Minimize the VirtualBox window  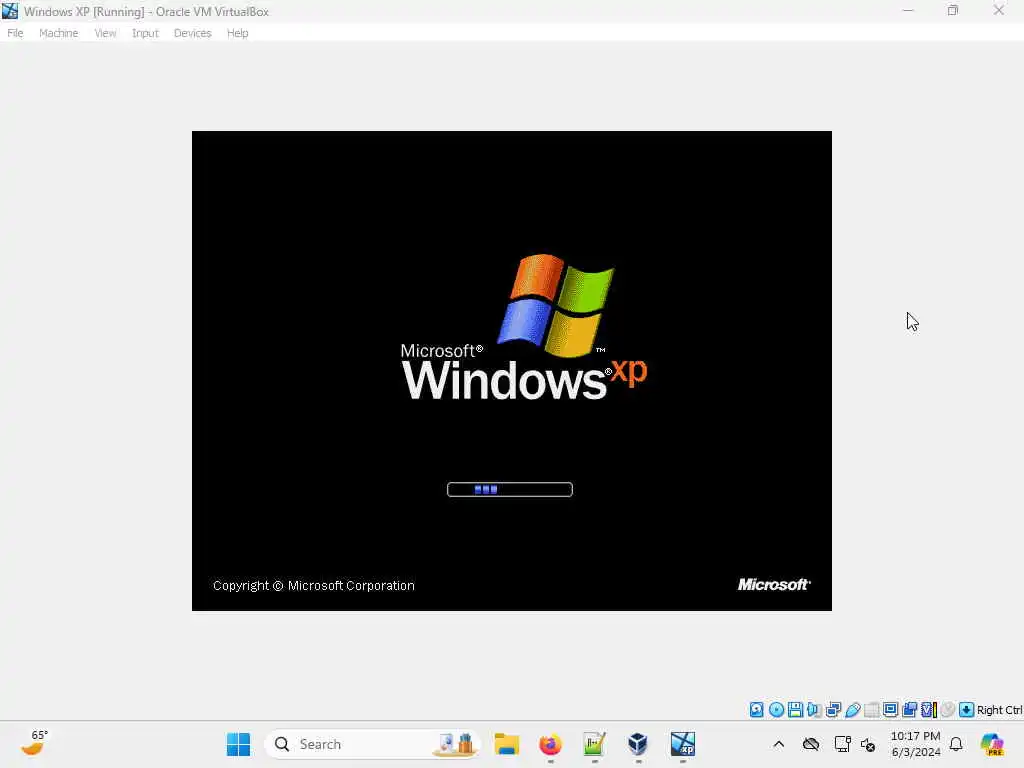point(908,10)
